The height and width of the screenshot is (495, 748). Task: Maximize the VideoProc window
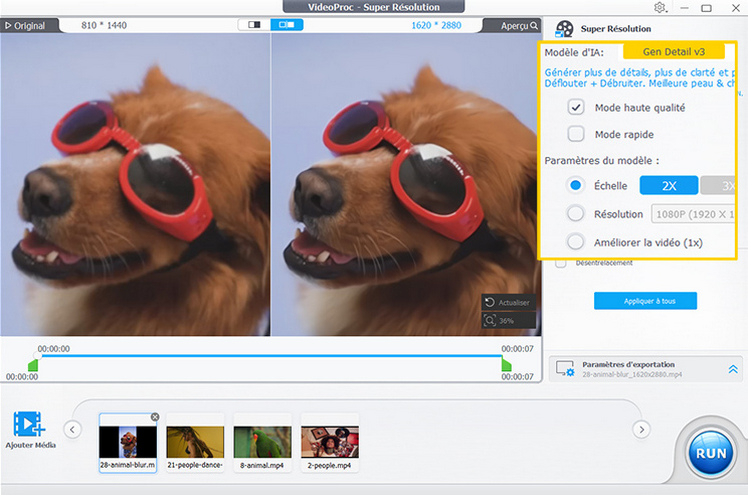tap(706, 8)
